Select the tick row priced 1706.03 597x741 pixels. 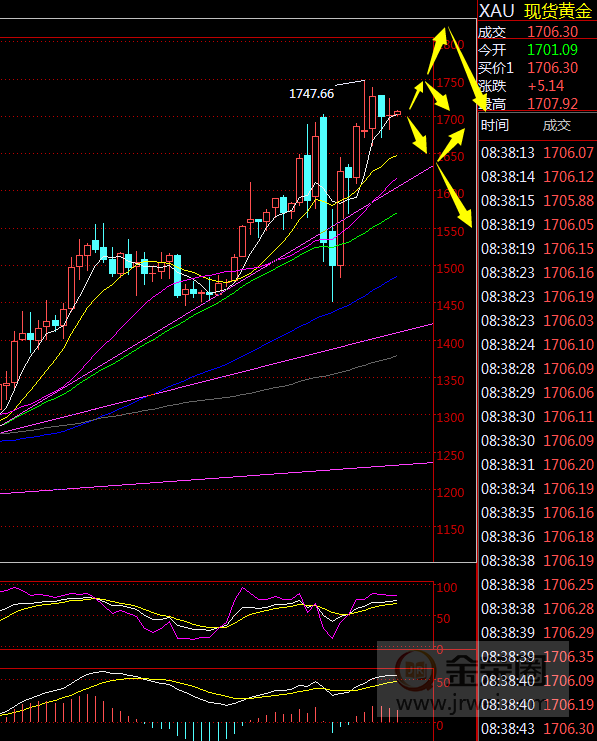[537, 320]
